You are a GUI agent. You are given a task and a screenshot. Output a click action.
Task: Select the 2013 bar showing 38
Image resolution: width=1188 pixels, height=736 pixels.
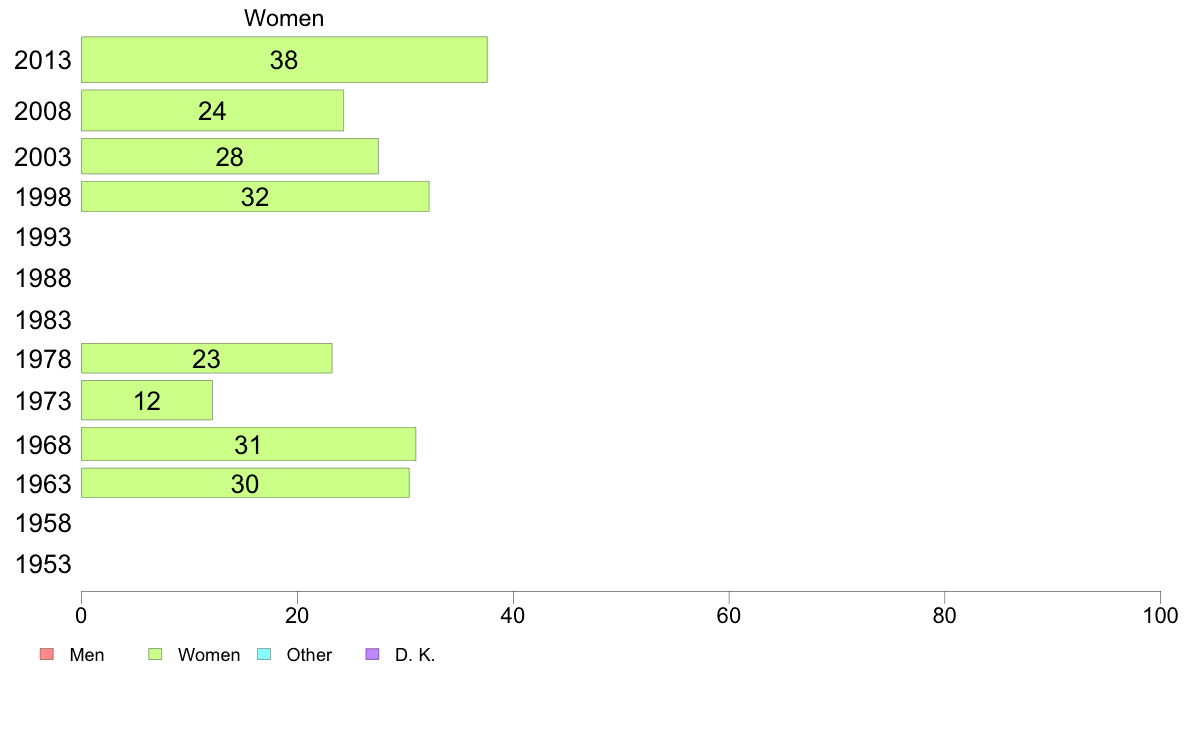click(x=284, y=60)
